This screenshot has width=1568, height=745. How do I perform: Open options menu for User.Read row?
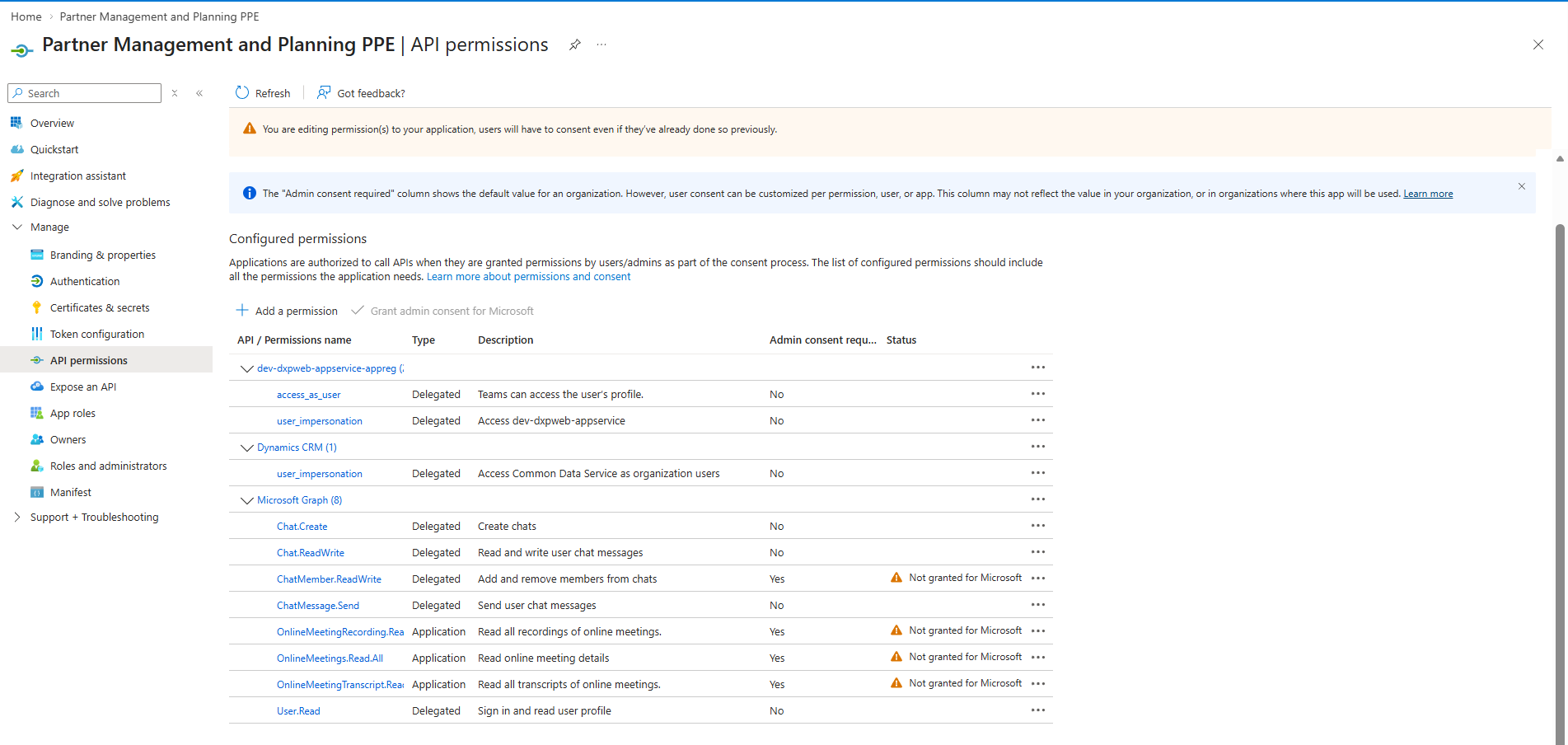tap(1038, 710)
